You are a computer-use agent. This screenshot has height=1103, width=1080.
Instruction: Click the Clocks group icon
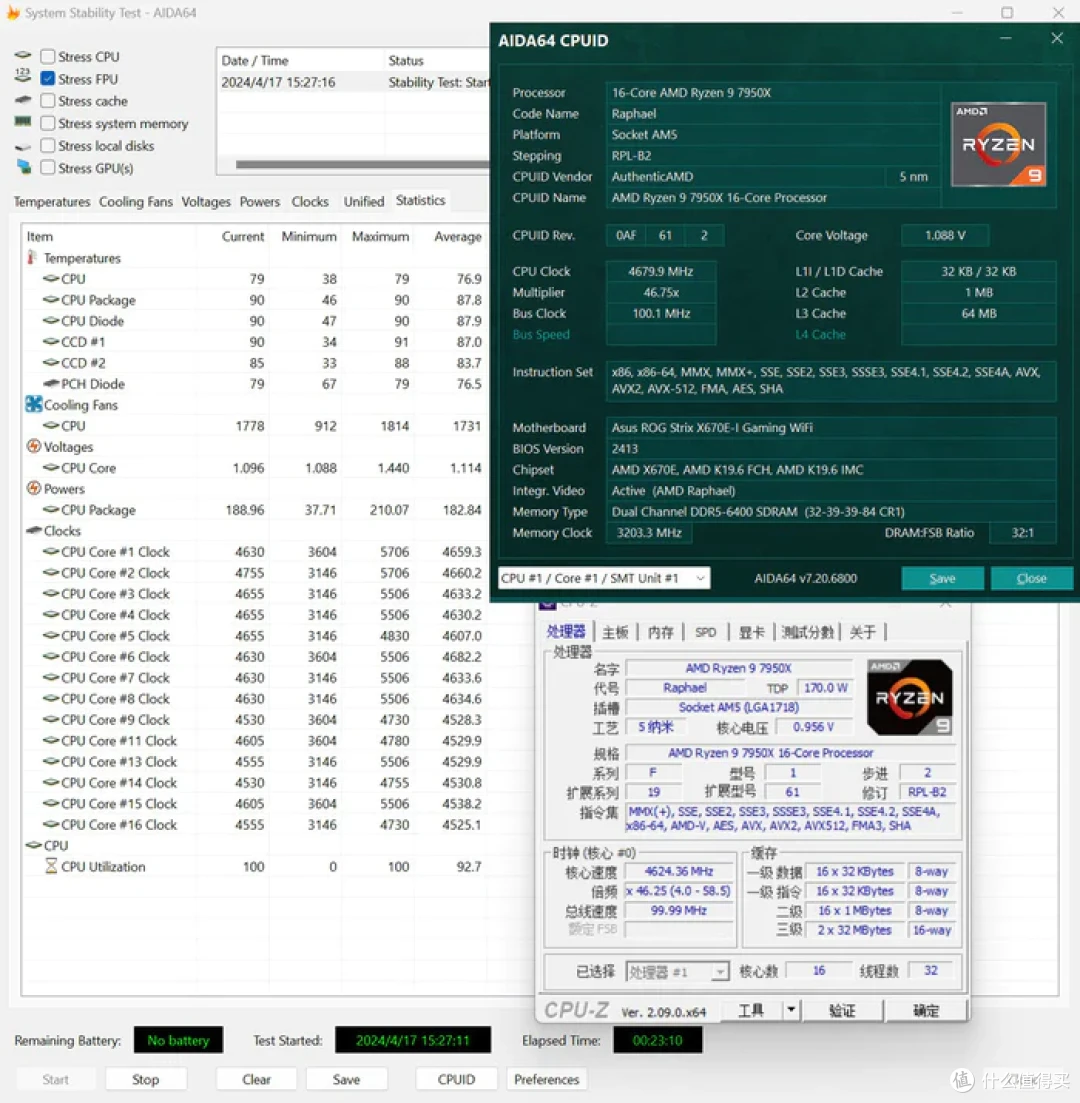pyautogui.click(x=33, y=530)
